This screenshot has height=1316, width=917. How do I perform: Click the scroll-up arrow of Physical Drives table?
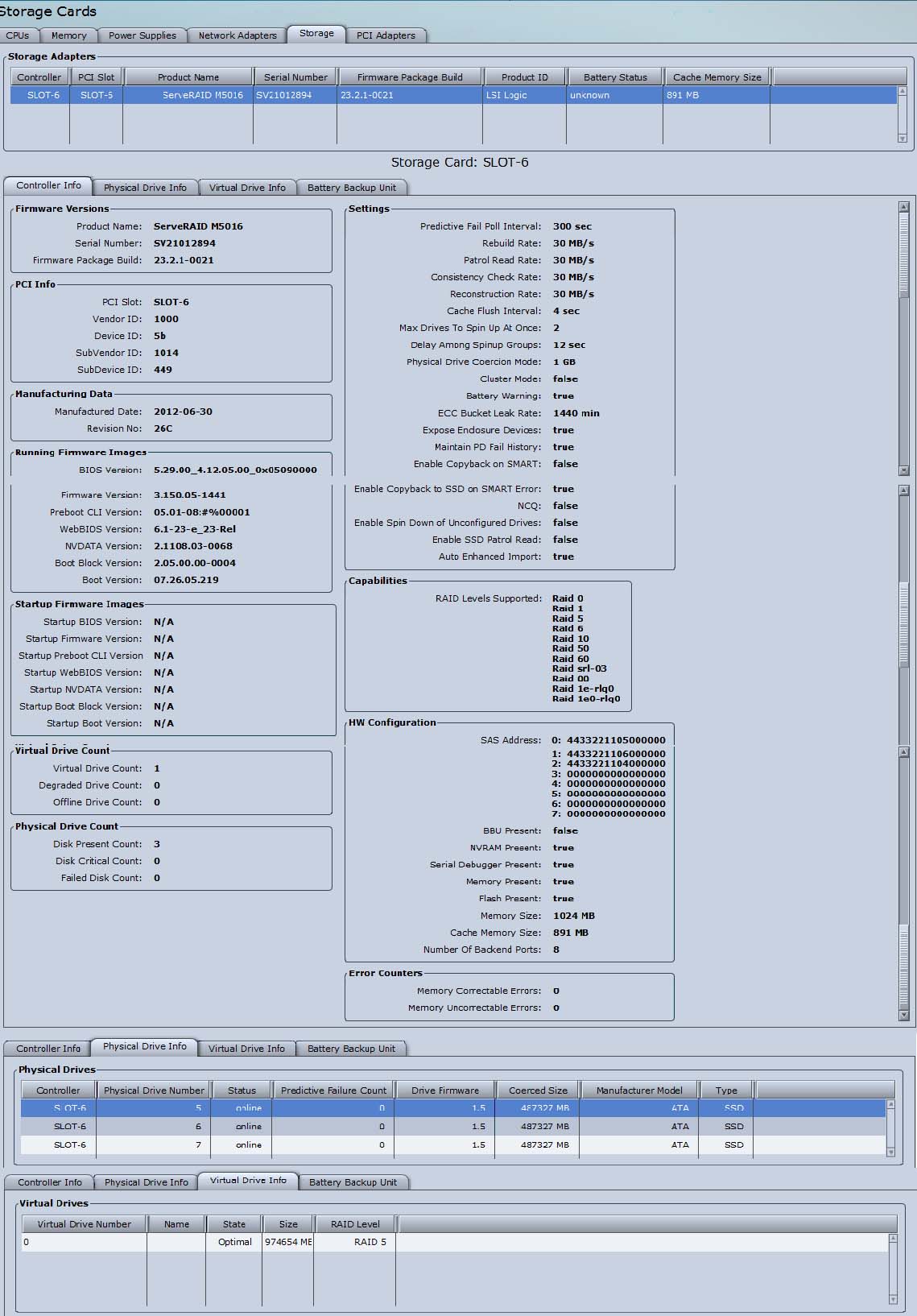tap(890, 1104)
